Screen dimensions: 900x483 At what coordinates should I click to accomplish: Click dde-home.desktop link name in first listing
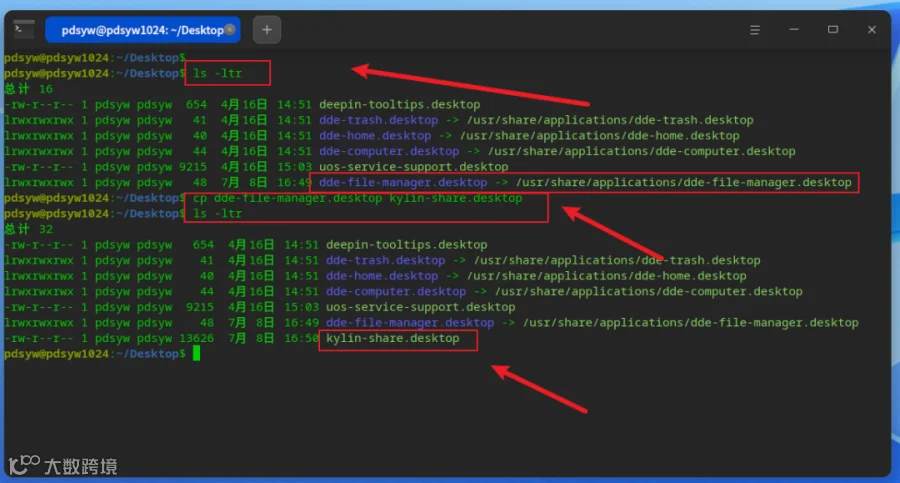pos(375,136)
